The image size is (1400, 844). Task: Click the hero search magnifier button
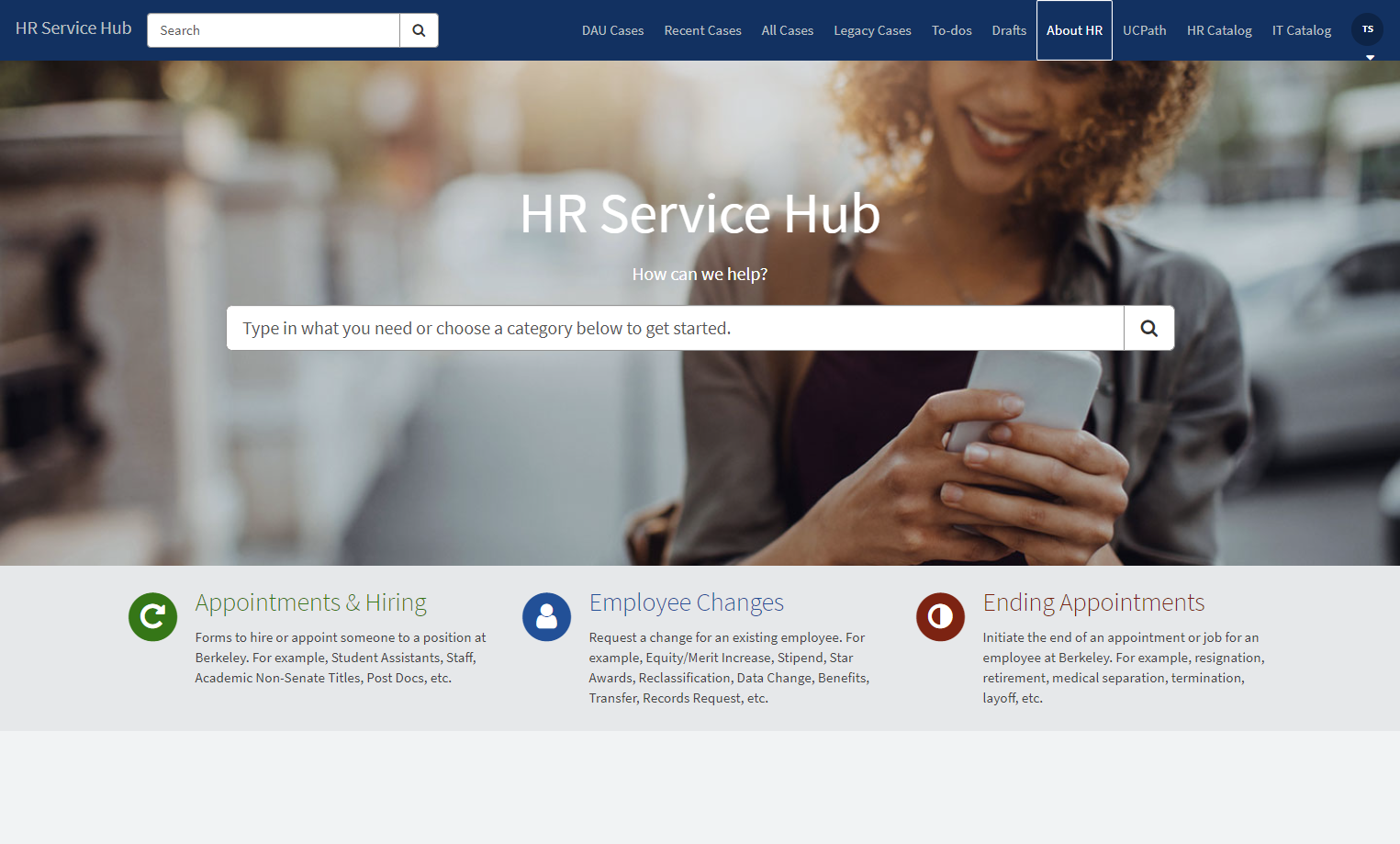[1148, 328]
